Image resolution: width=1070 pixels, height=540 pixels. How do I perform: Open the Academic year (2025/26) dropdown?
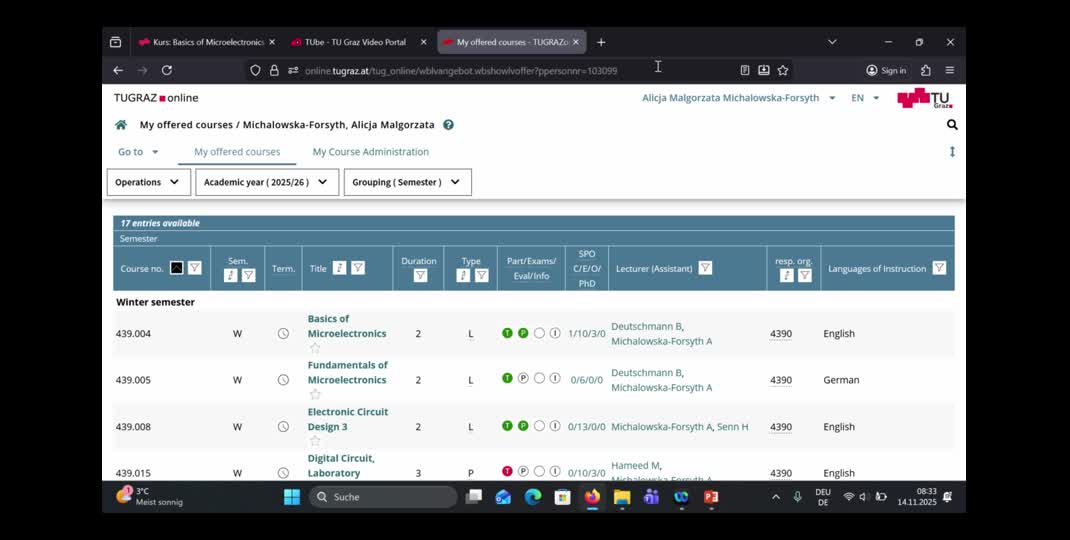coord(265,182)
